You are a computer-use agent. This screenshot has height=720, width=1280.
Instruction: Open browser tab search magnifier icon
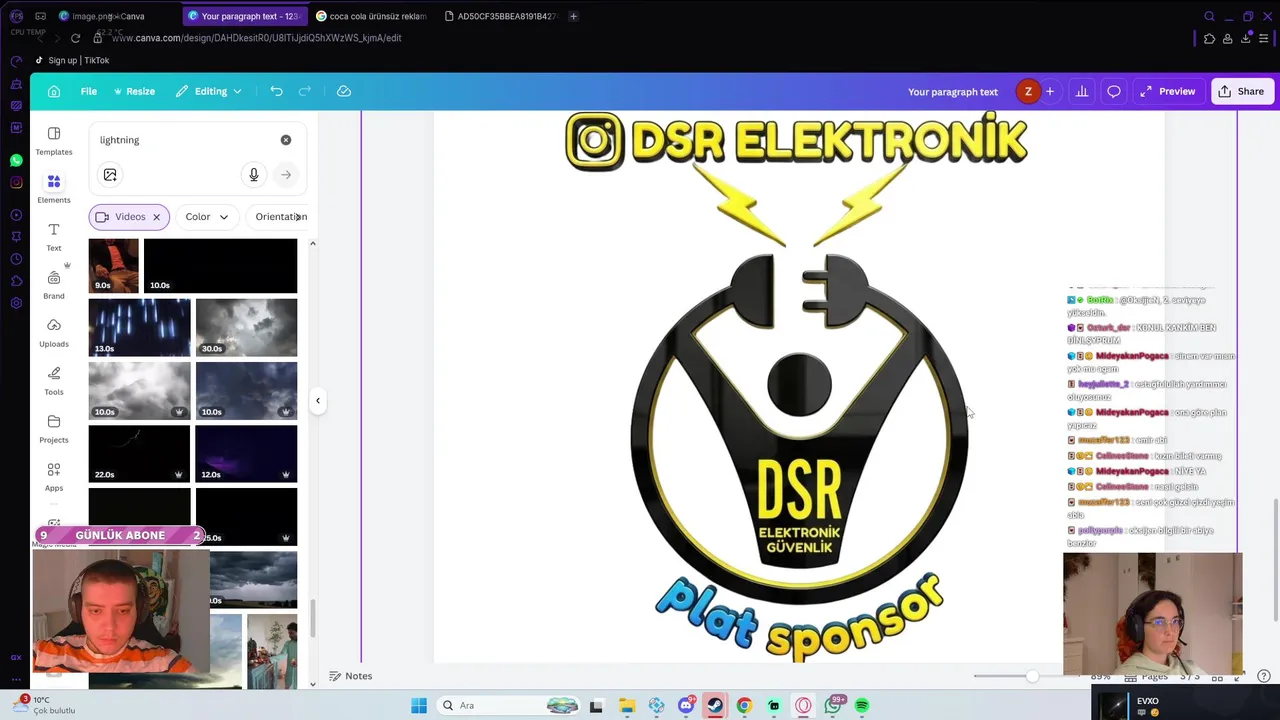pos(1209,16)
